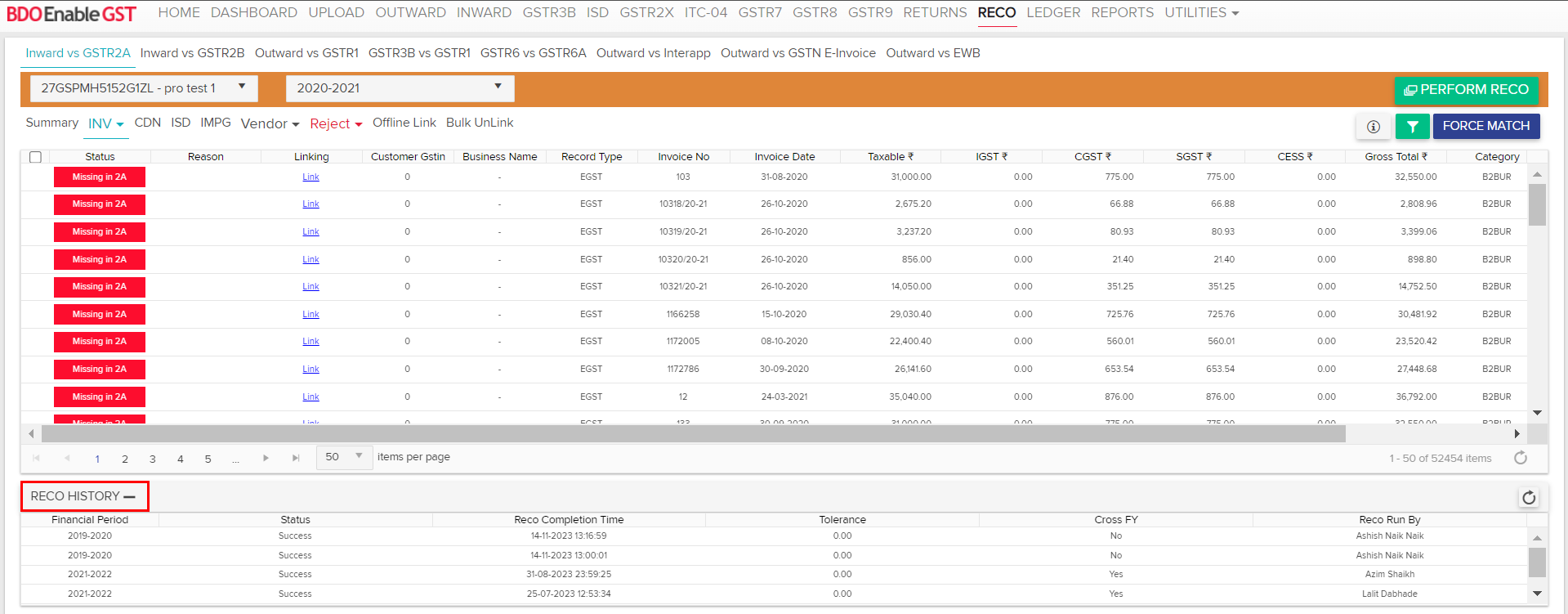Click the invoice grid horizontal scrollbar
Screen dimensions: 1568x614
[x=693, y=433]
